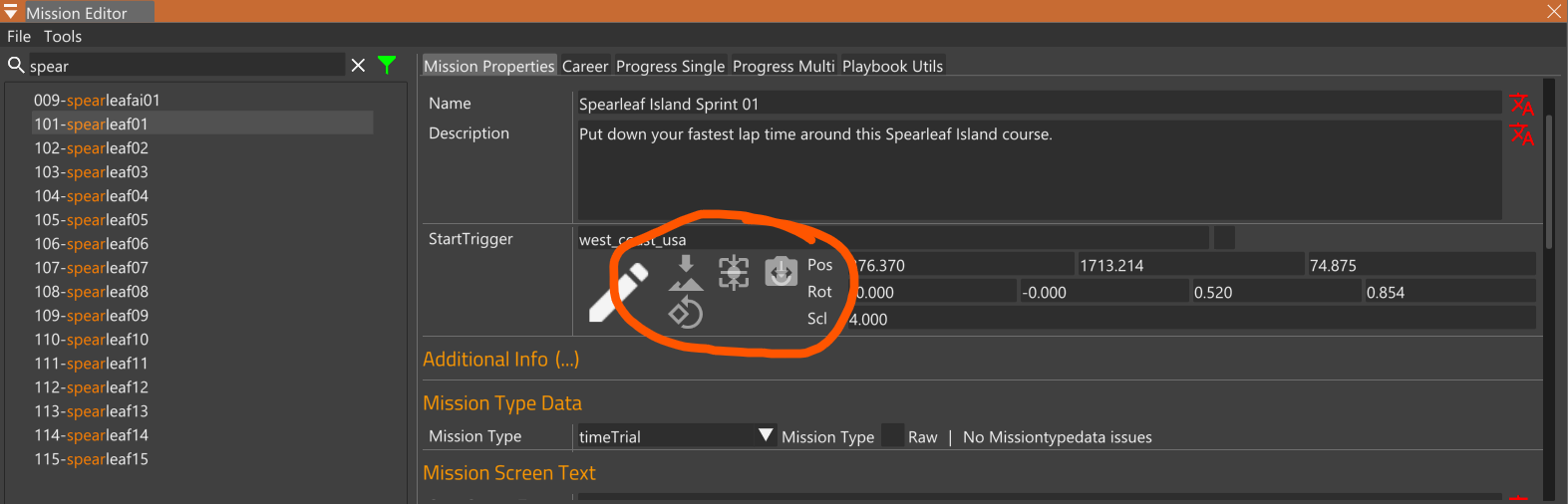Click the fit-to-center crosshair icon
This screenshot has height=504, width=1568.
coord(734,272)
